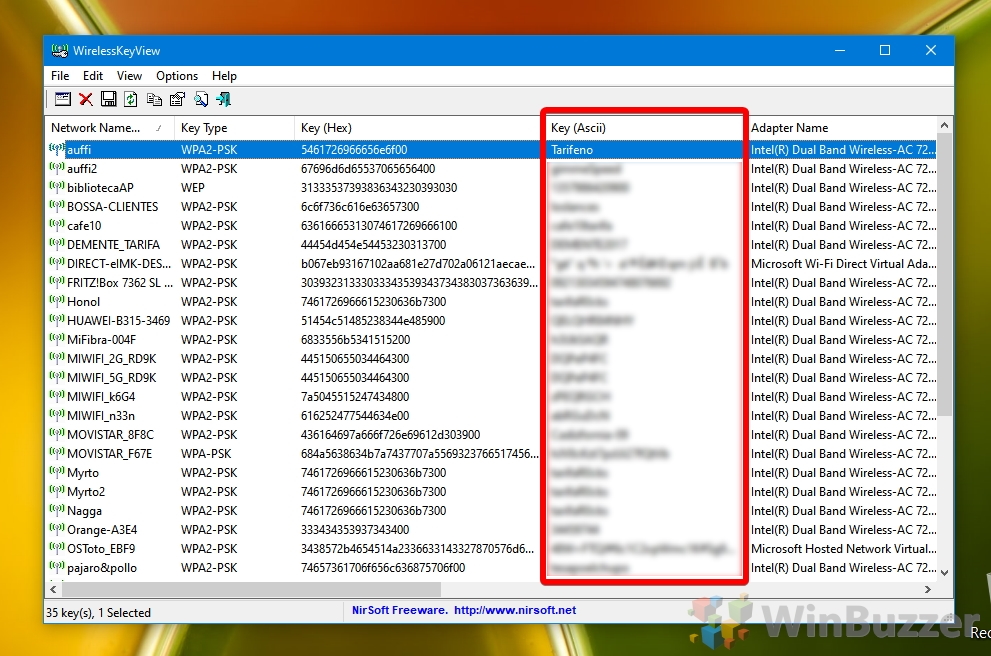Click the first toolbar icon showing a key window
The width and height of the screenshot is (991, 656).
63,99
